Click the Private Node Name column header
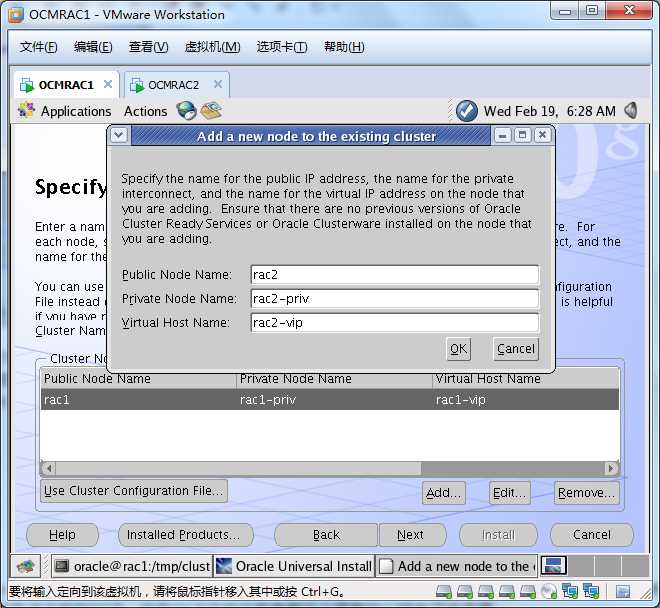660x608 pixels. (335, 379)
